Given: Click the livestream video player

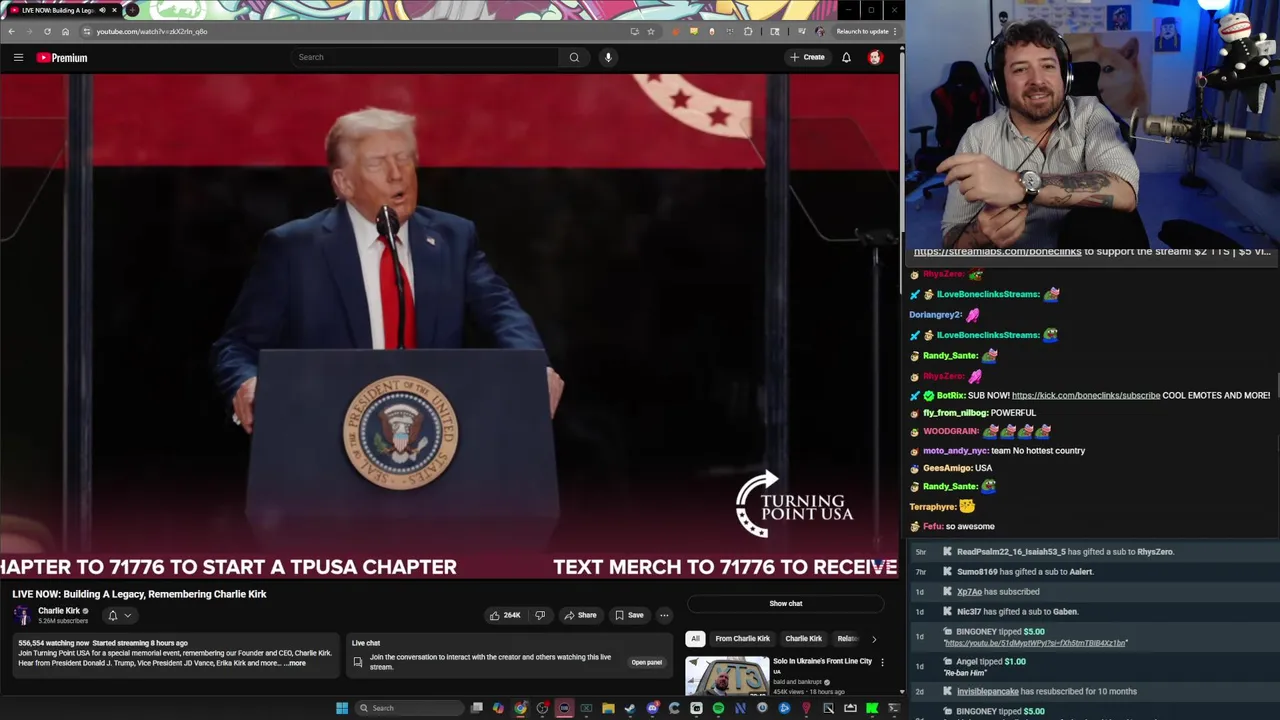Looking at the screenshot, I should pos(450,326).
